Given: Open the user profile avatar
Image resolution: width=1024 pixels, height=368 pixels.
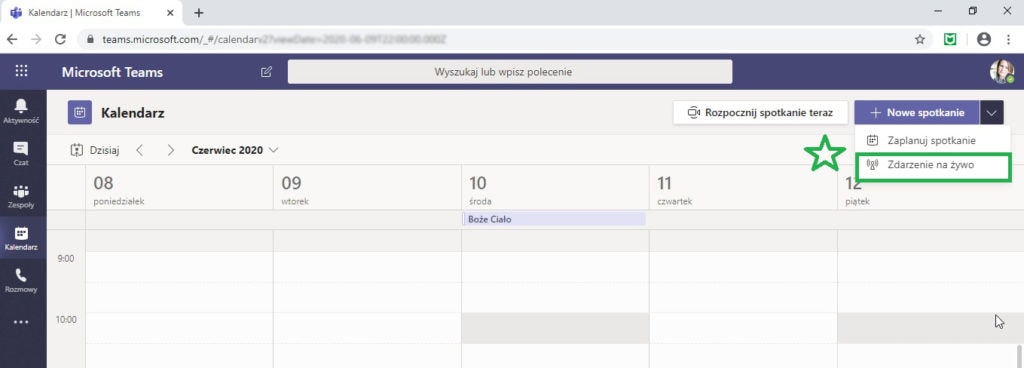Looking at the screenshot, I should [1002, 72].
